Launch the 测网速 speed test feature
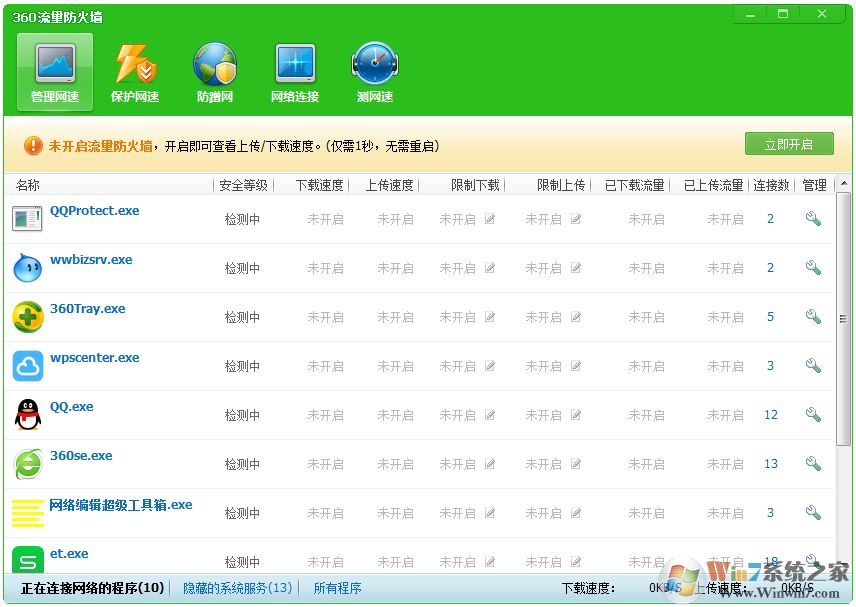856x607 pixels. point(374,70)
